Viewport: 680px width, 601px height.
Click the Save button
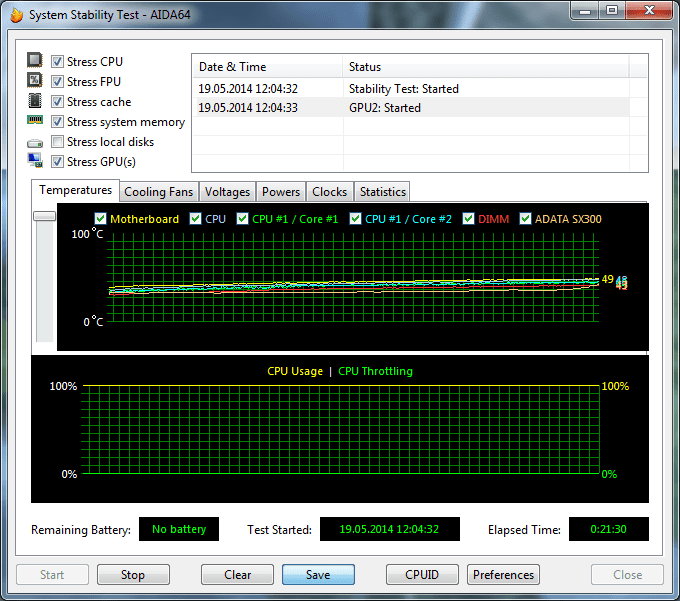coord(318,575)
